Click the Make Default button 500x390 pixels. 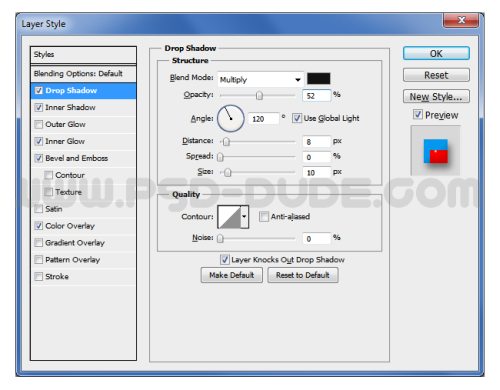(232, 275)
